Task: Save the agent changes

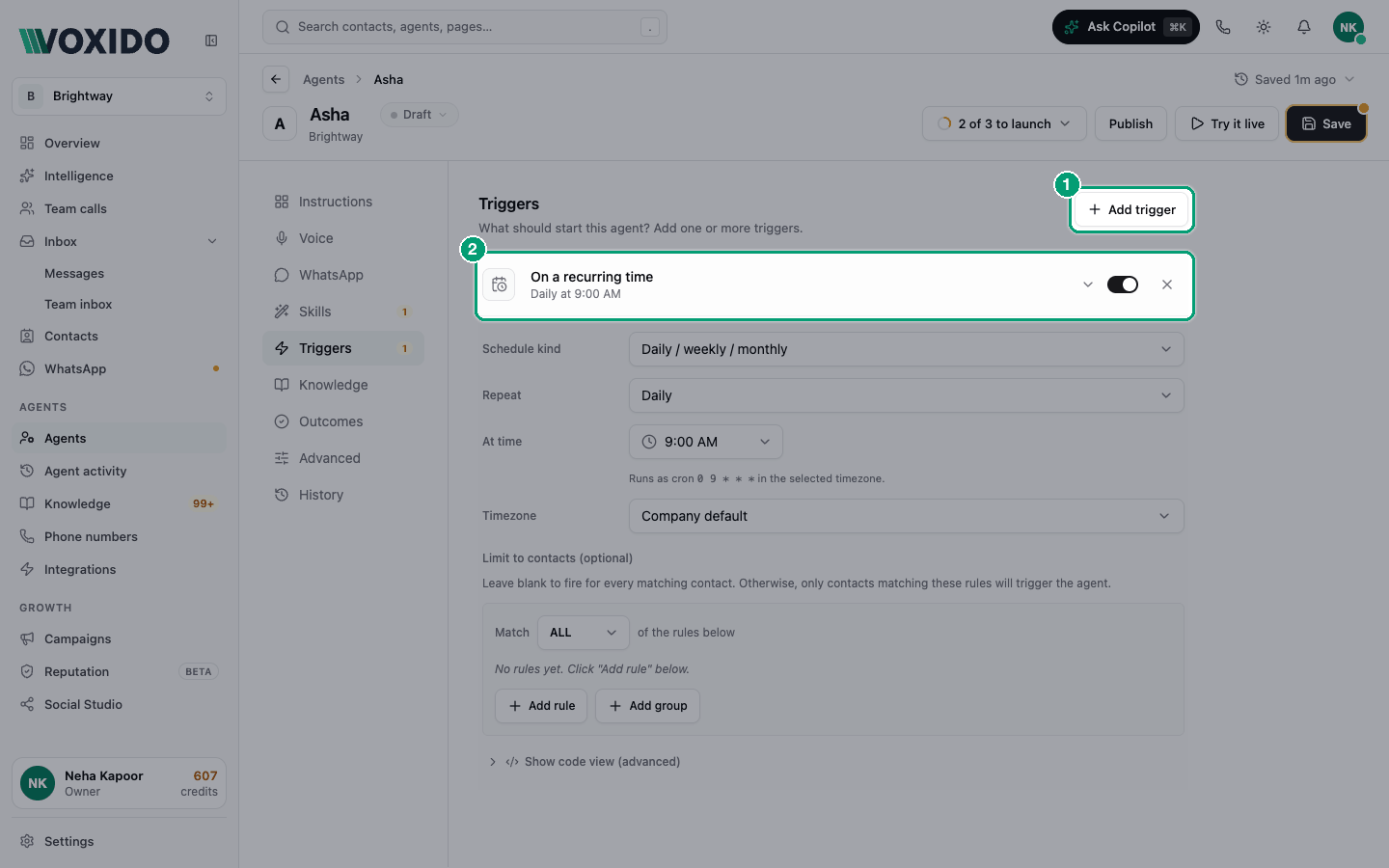Action: tap(1326, 123)
